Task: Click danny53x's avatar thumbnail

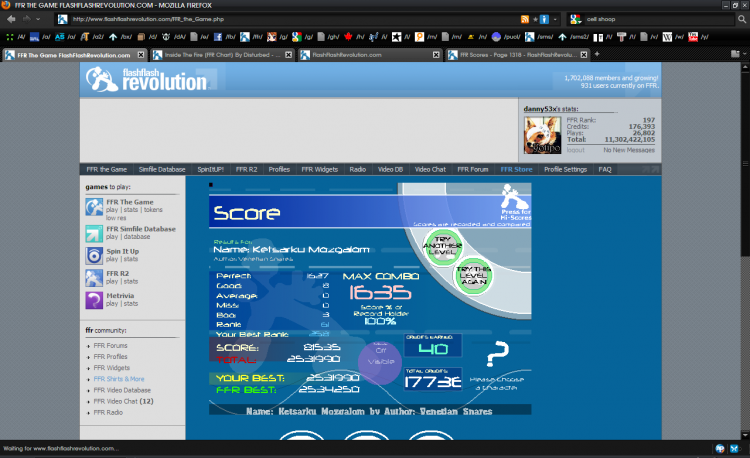Action: pos(542,135)
